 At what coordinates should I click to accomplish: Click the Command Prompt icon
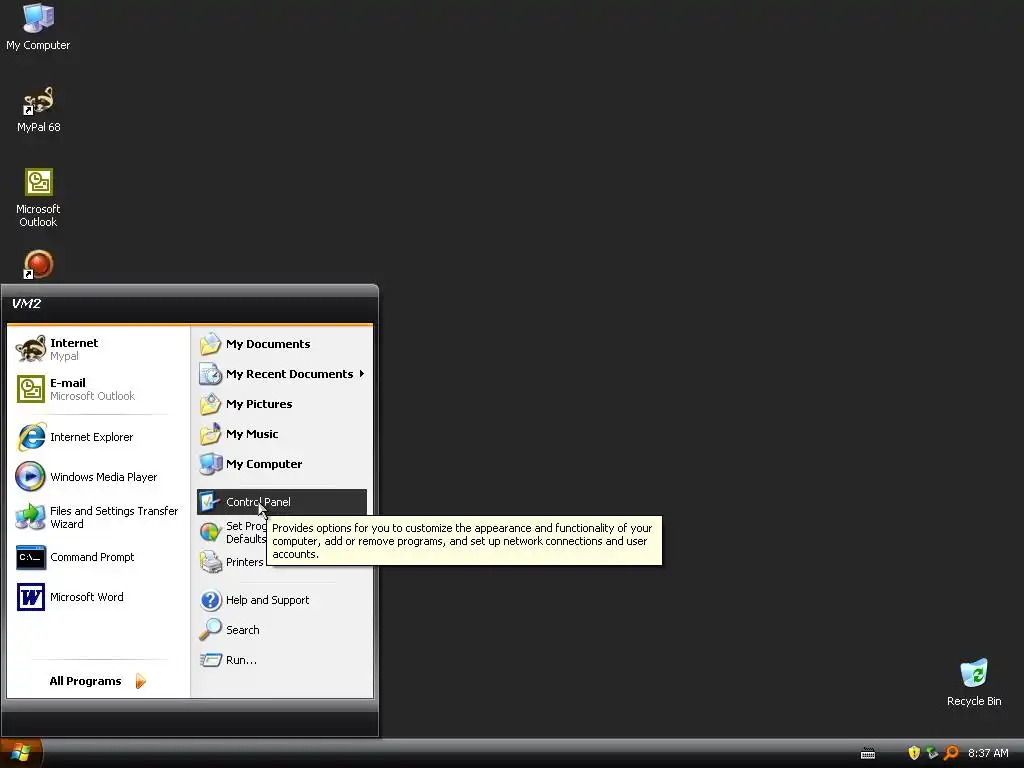(31, 557)
